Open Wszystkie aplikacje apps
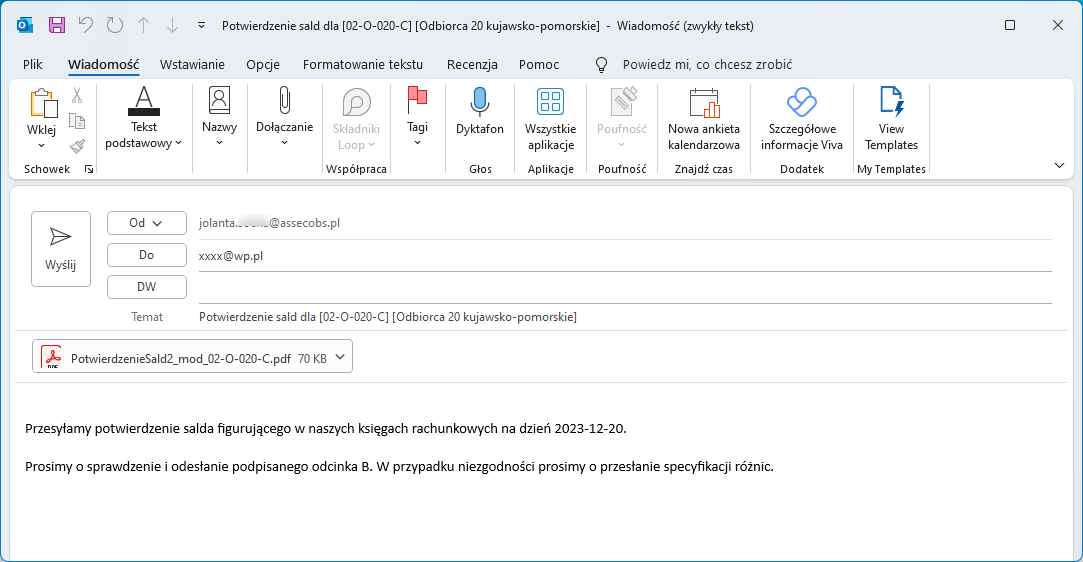The width and height of the screenshot is (1083, 562). click(550, 118)
